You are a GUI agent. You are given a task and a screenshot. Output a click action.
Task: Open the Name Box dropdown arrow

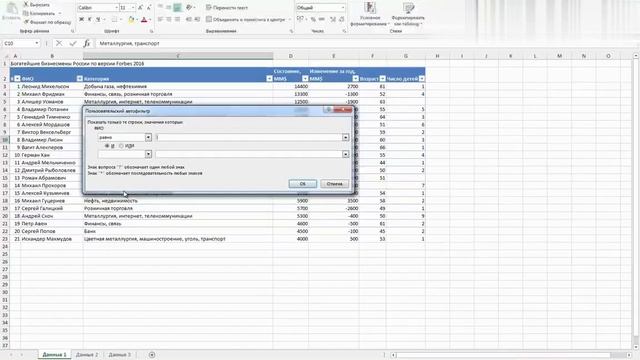37,43
